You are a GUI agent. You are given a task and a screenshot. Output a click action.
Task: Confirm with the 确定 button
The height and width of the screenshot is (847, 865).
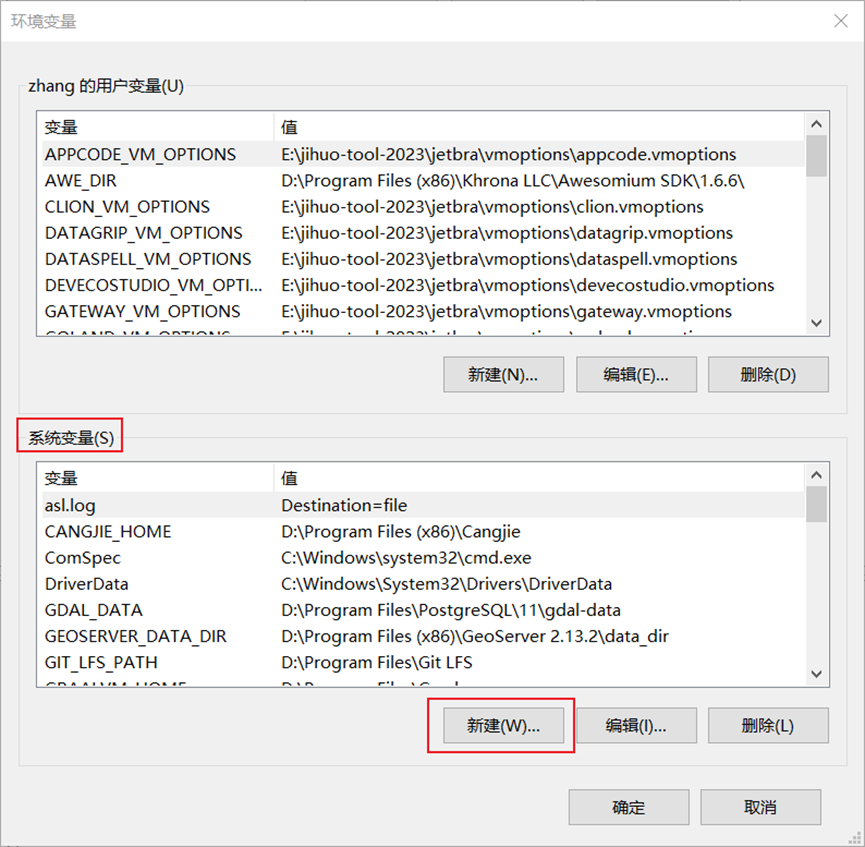coord(628,807)
